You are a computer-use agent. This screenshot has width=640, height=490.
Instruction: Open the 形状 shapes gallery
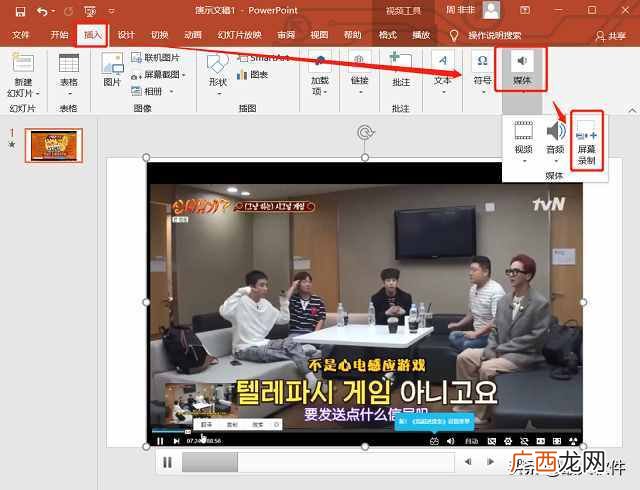pos(218,75)
